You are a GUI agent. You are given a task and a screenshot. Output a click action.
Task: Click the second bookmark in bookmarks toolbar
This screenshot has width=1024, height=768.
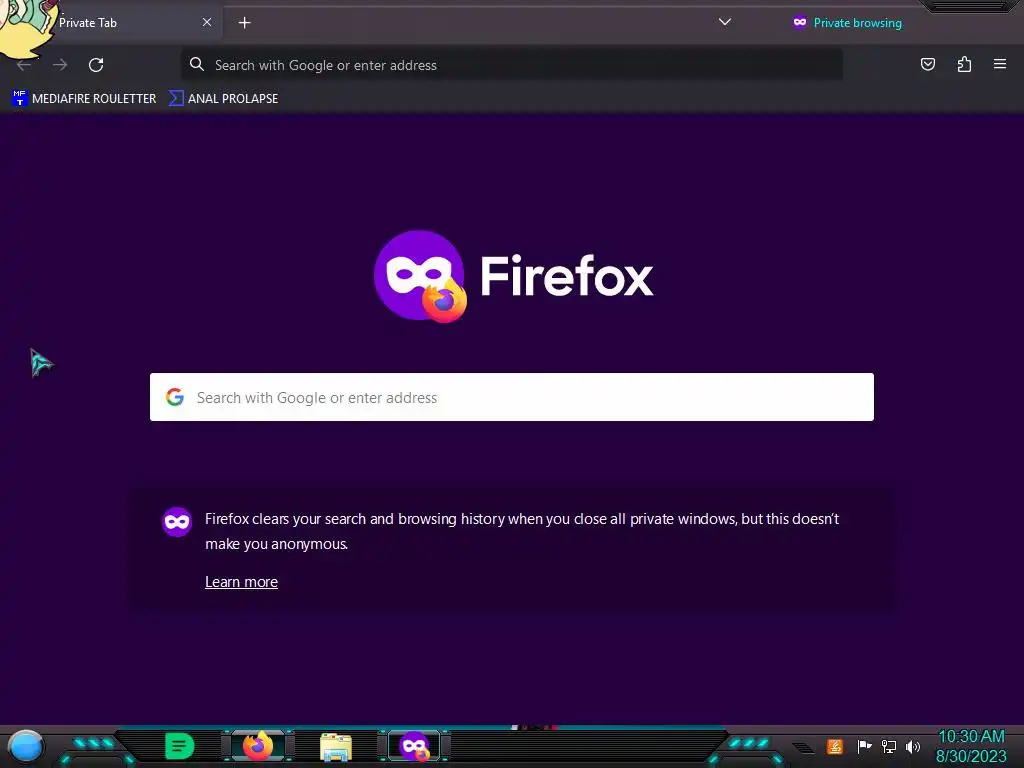coord(223,99)
